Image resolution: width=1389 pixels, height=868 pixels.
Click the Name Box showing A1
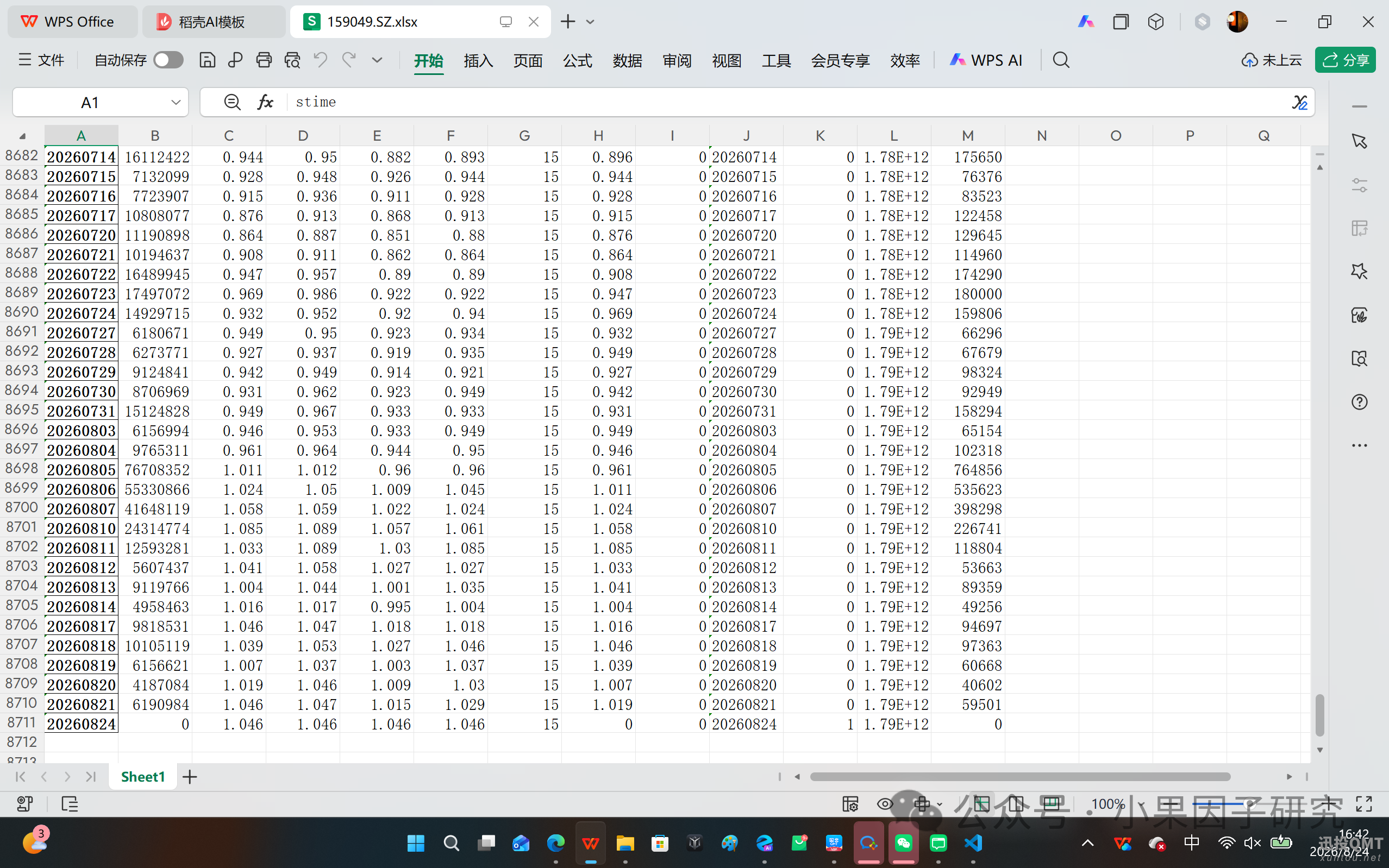pyautogui.click(x=90, y=103)
